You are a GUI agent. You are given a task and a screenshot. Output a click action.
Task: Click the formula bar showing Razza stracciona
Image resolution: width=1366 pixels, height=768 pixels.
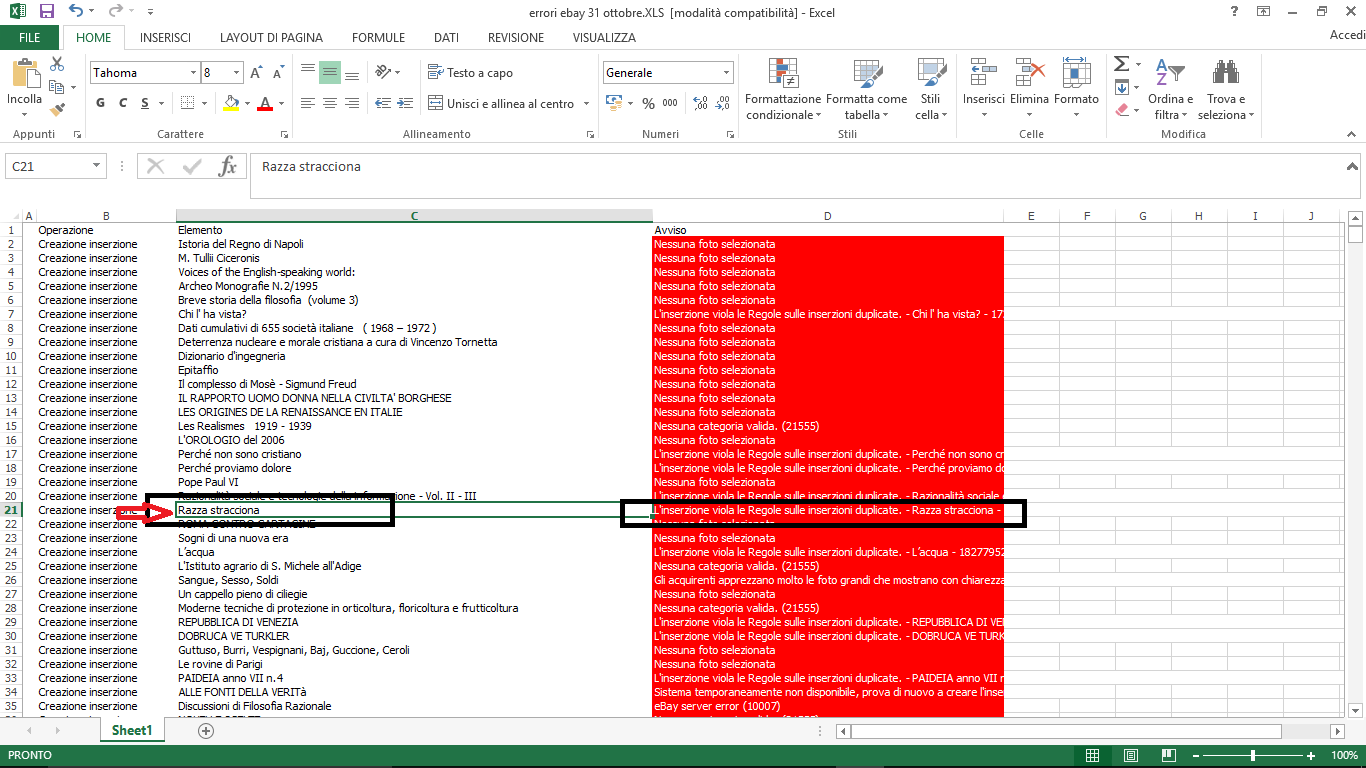(803, 175)
